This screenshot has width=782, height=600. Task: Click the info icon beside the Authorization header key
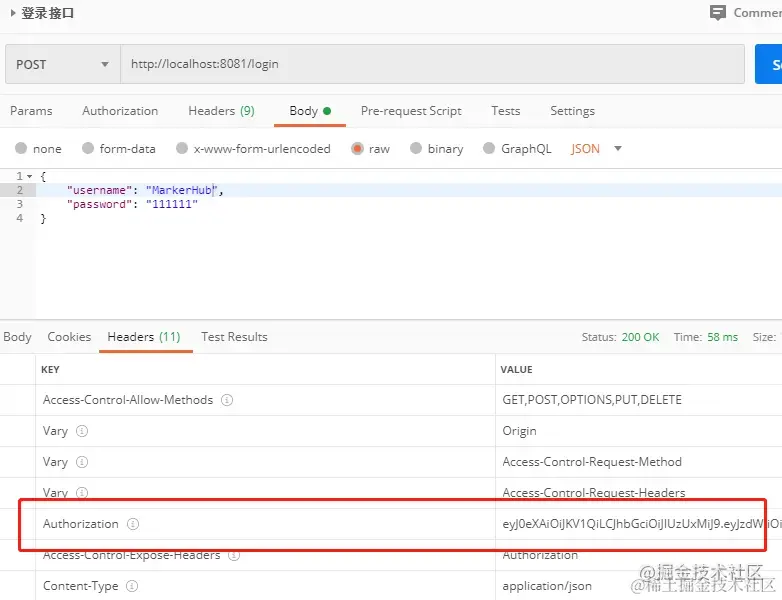tap(133, 524)
